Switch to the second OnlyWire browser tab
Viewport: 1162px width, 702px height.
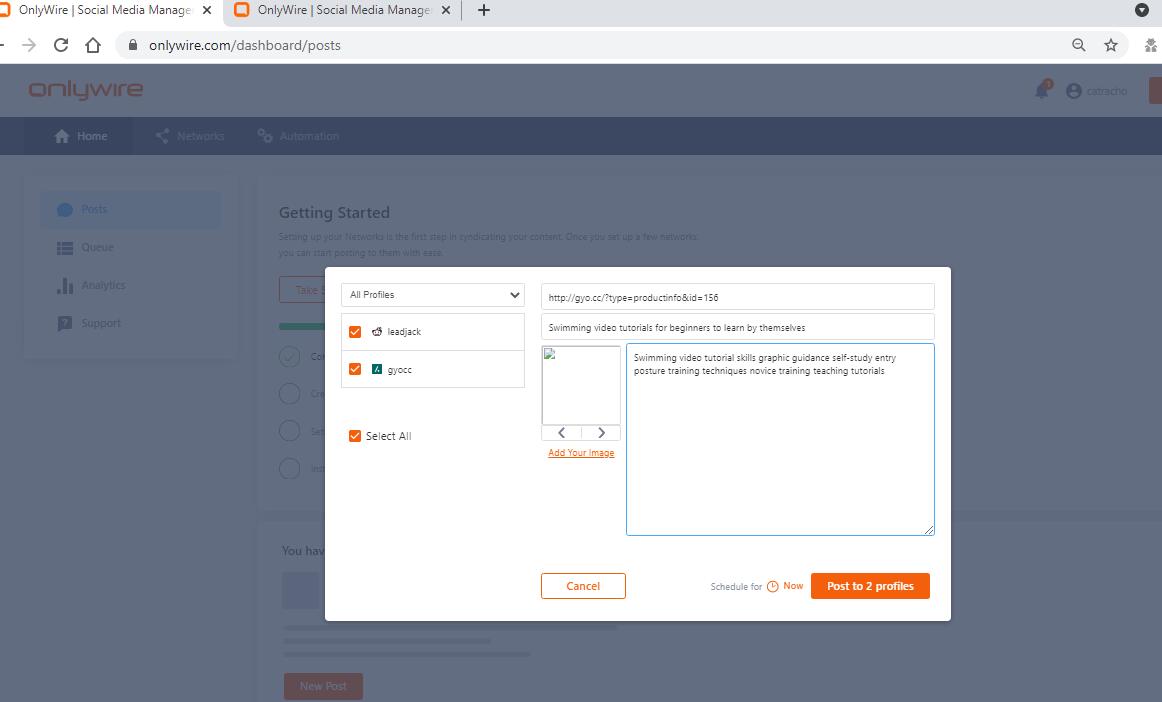[x=342, y=10]
